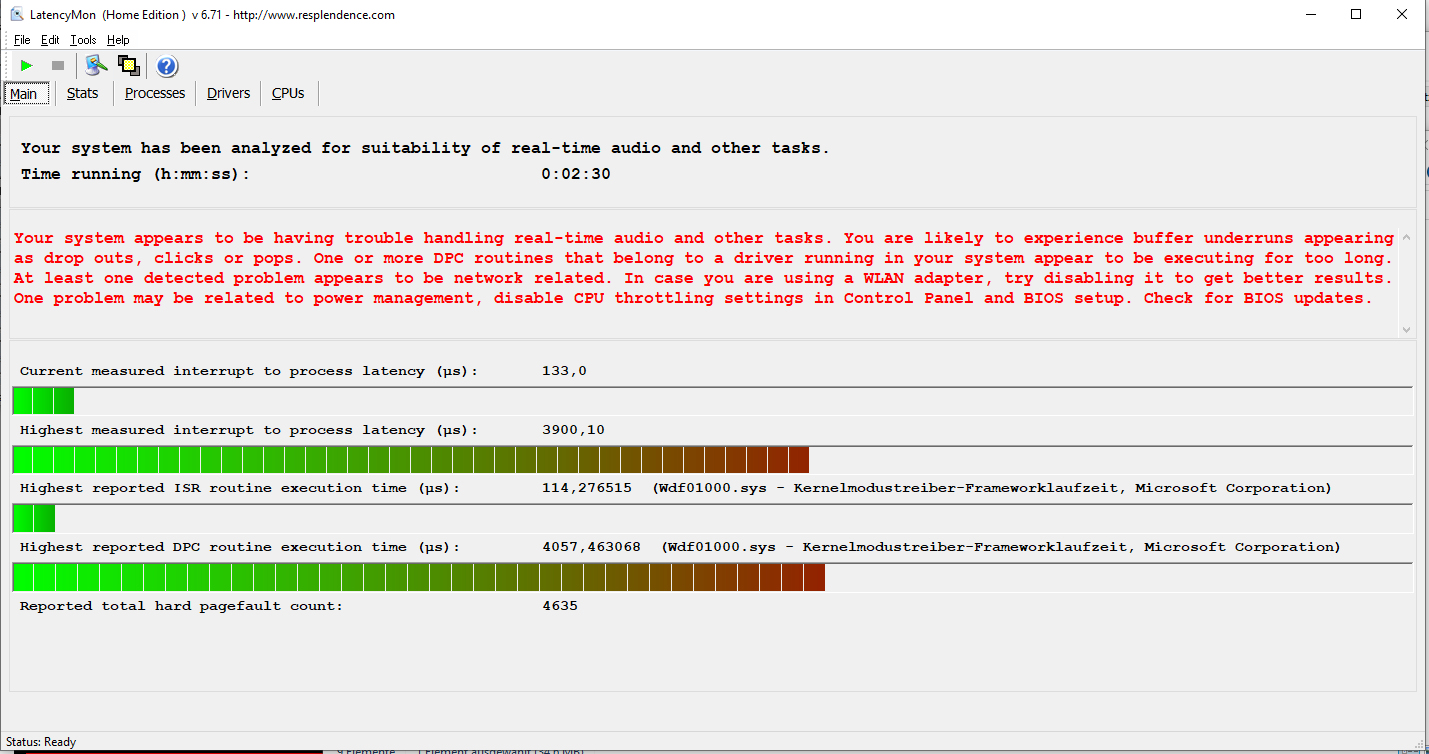
Task: Open the Edit menu
Action: [x=50, y=40]
